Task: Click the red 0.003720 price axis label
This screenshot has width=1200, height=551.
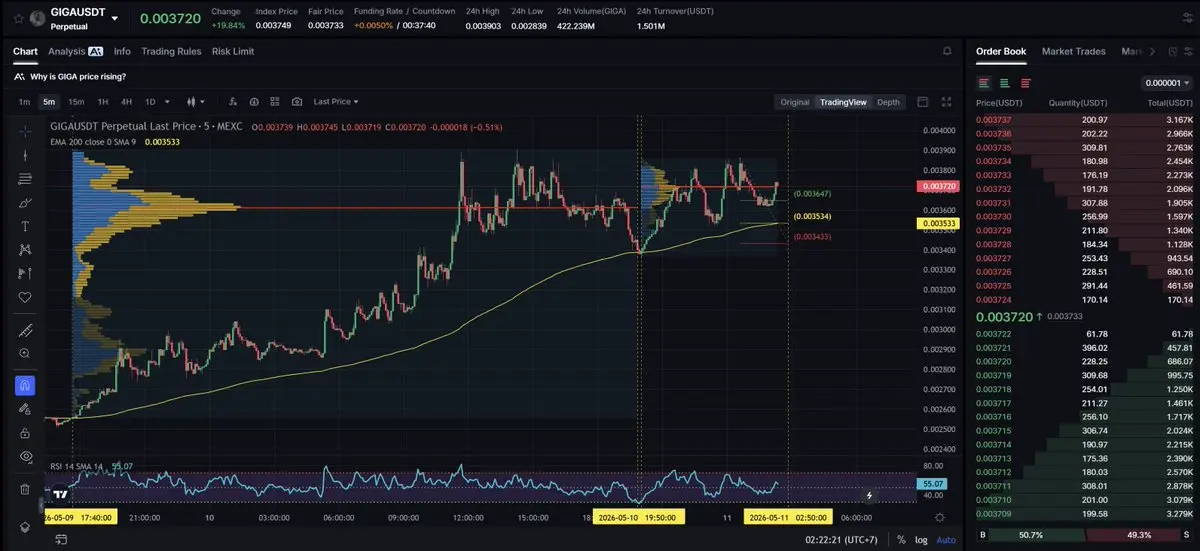Action: (x=938, y=186)
